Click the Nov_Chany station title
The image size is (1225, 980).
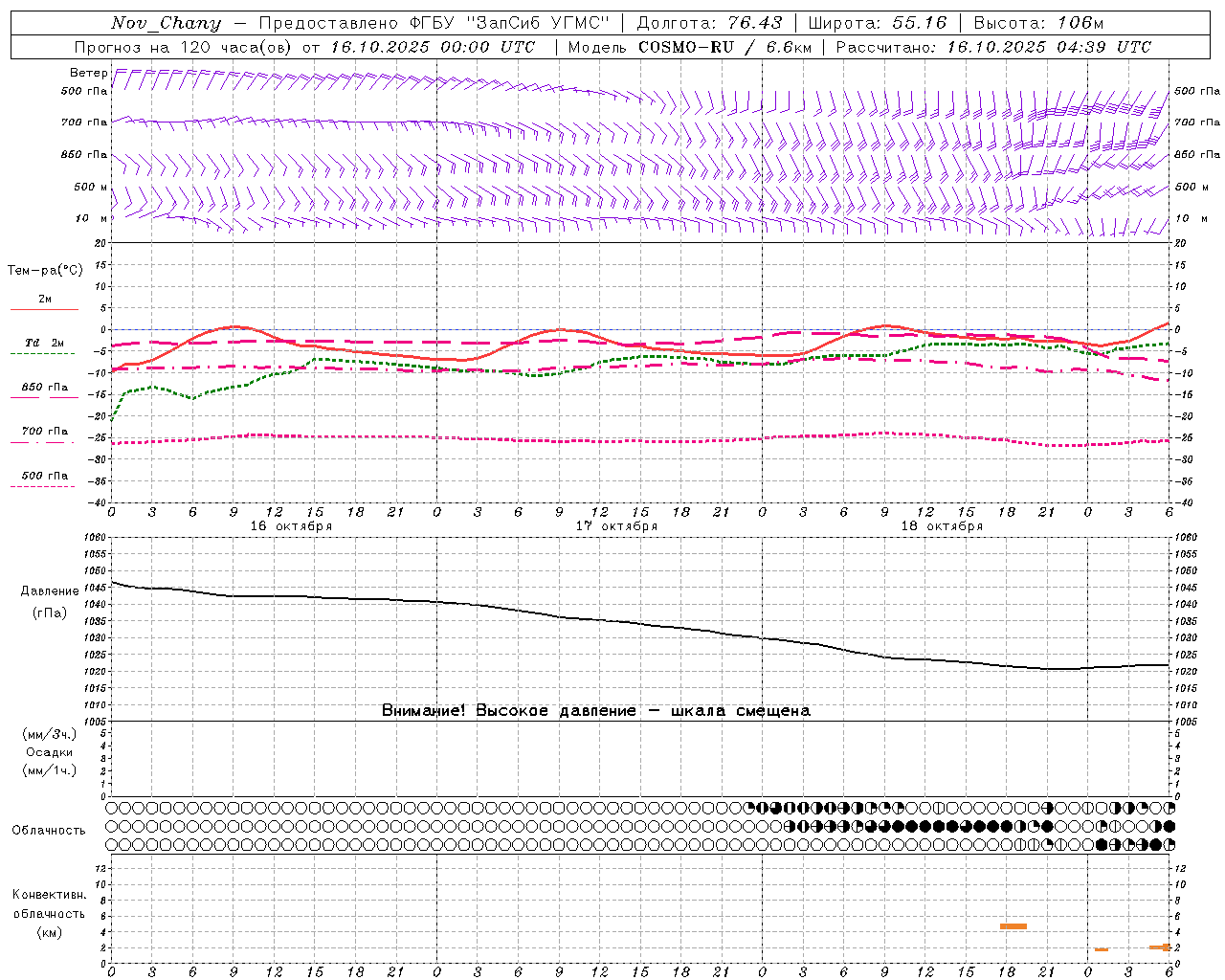(x=166, y=23)
